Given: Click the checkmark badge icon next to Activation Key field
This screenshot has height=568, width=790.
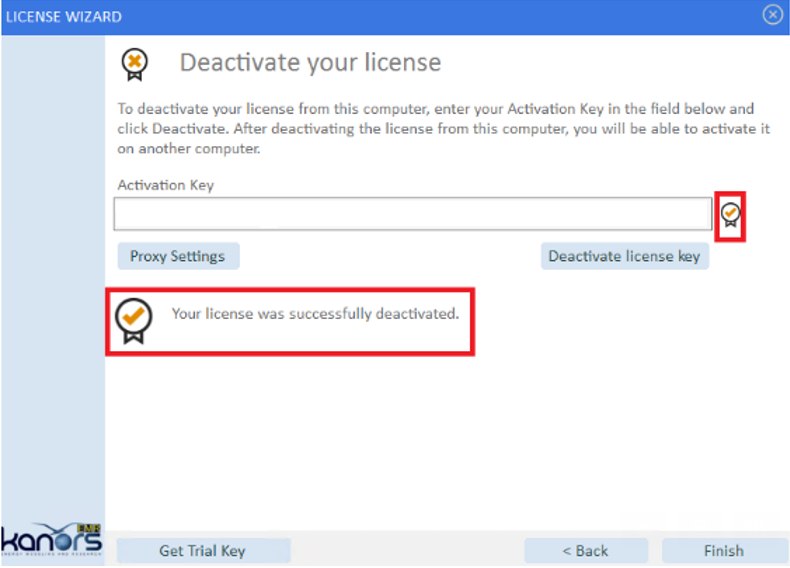Looking at the screenshot, I should pos(730,215).
